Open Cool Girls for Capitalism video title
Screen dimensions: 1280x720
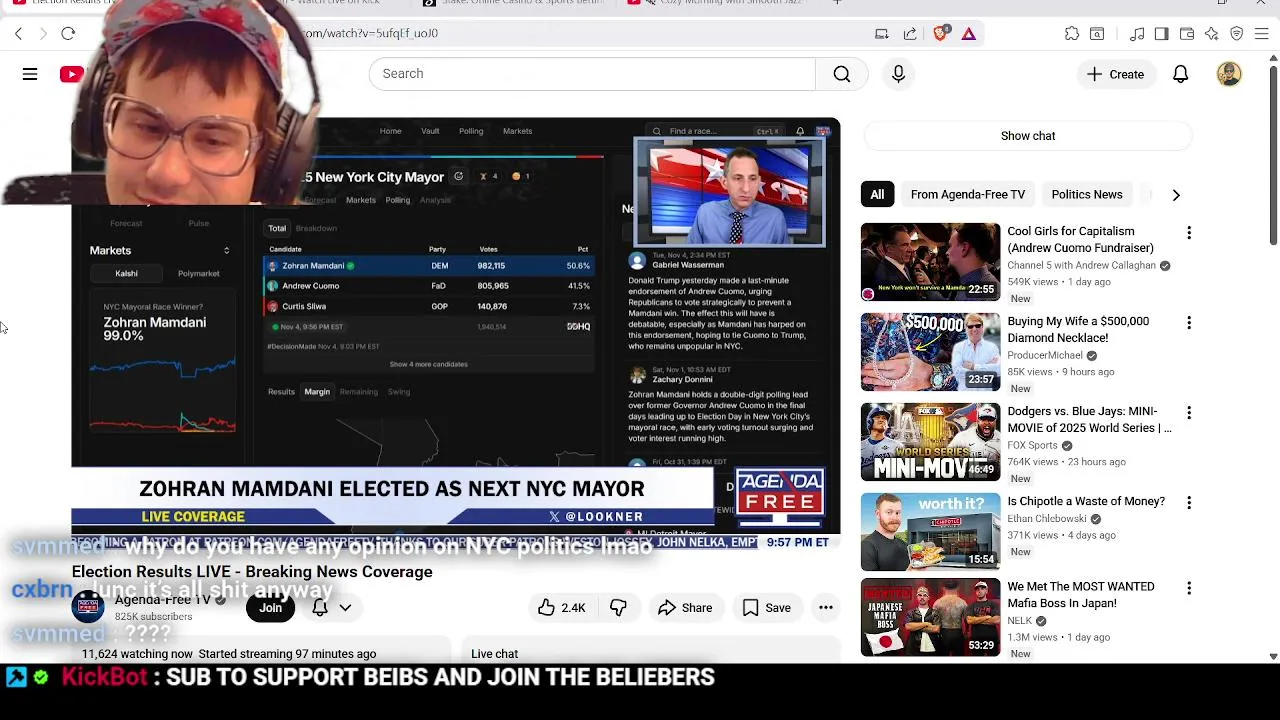pyautogui.click(x=1080, y=240)
